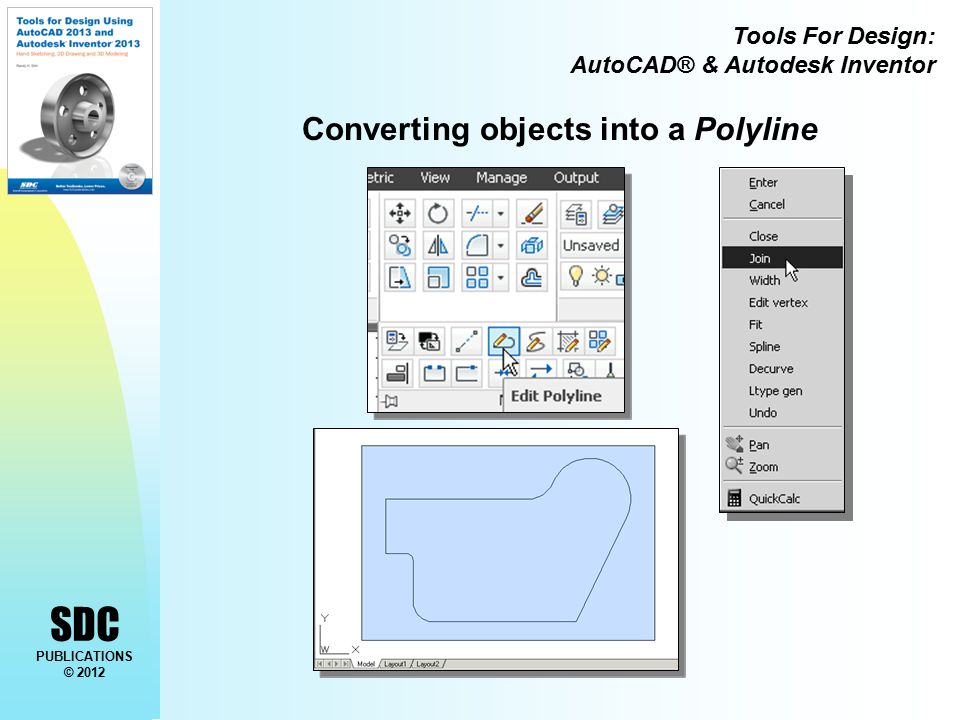Click the Break at Point icon
Screen dimensions: 960x720
(x=467, y=373)
